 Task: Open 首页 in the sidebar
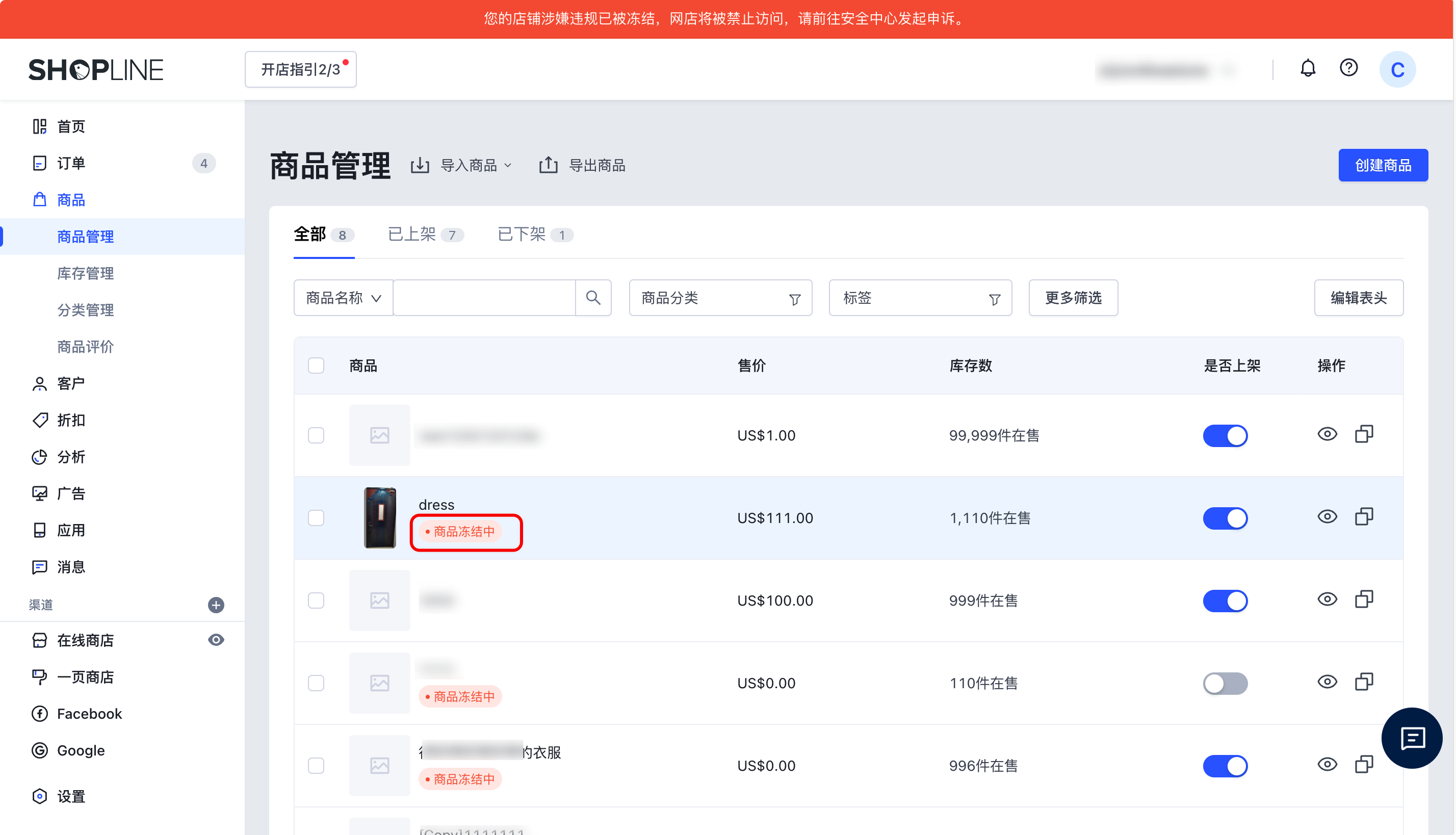[122, 126]
